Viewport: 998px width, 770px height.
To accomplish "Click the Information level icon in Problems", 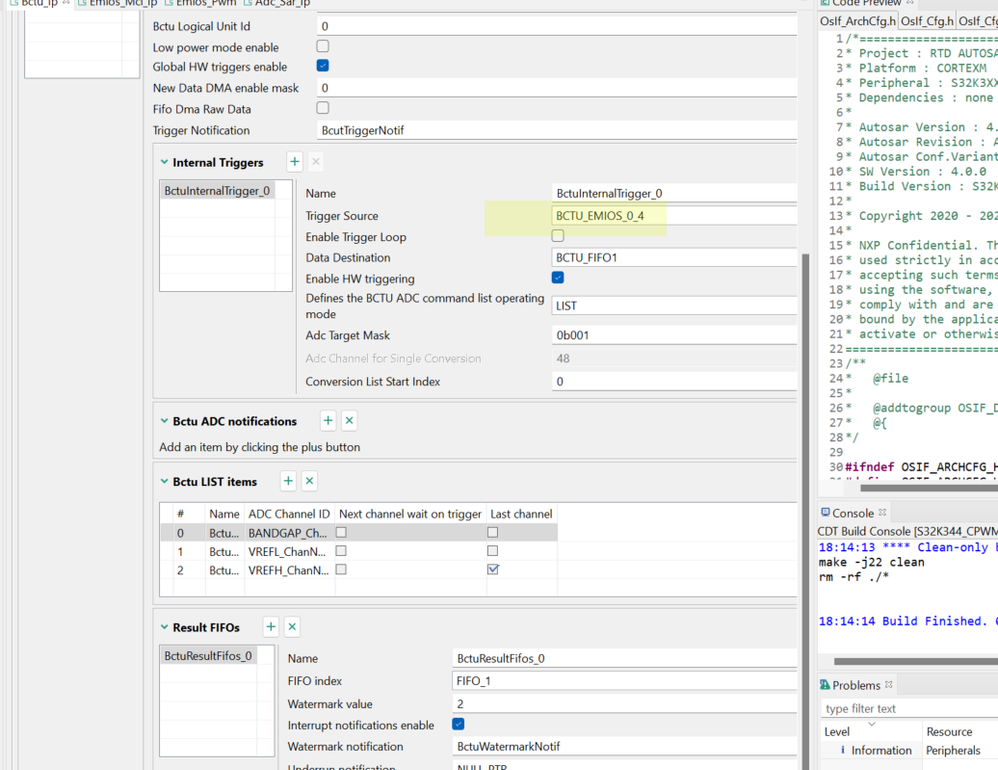I will pyautogui.click(x=843, y=750).
